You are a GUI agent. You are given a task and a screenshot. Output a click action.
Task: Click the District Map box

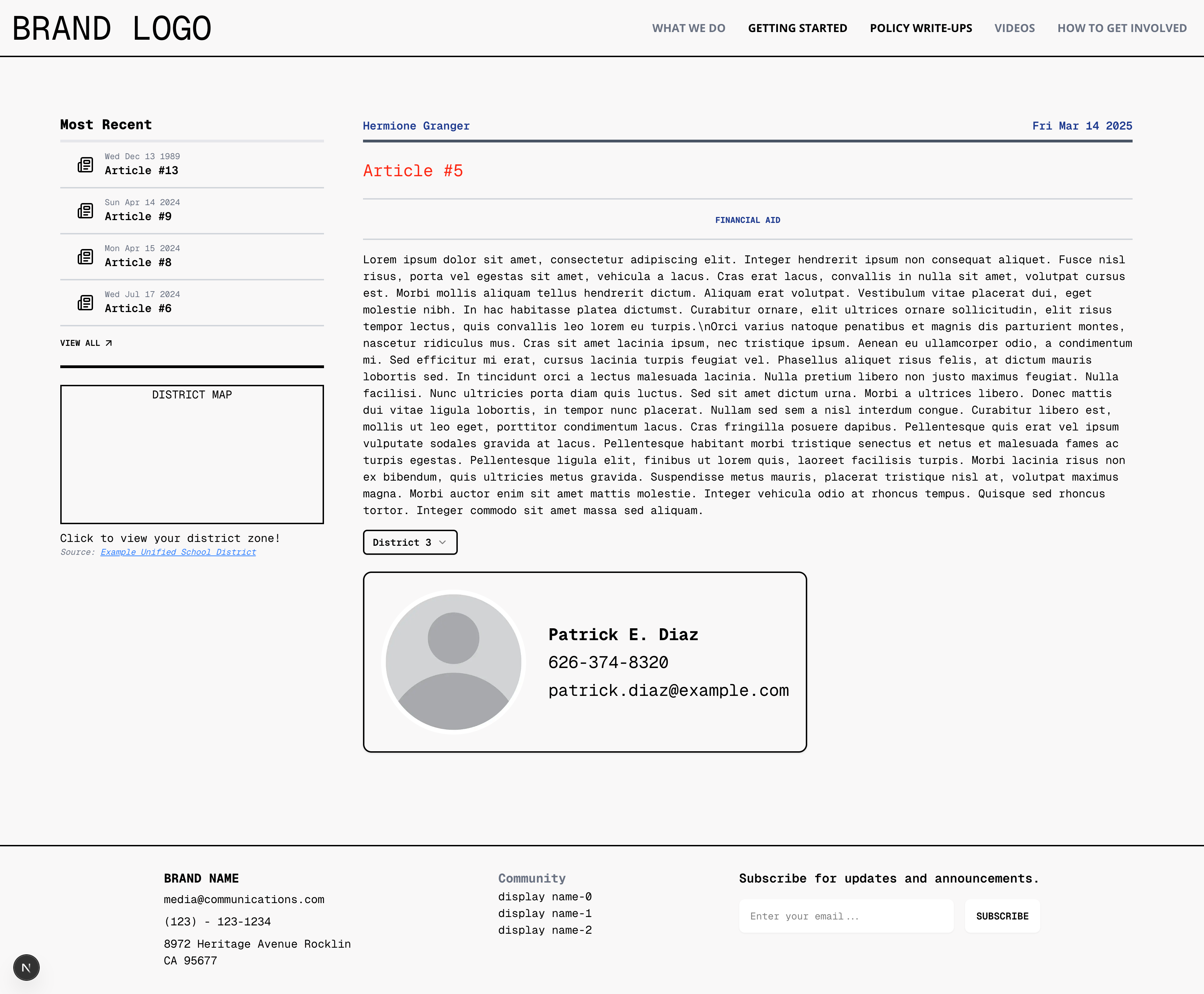pos(192,454)
